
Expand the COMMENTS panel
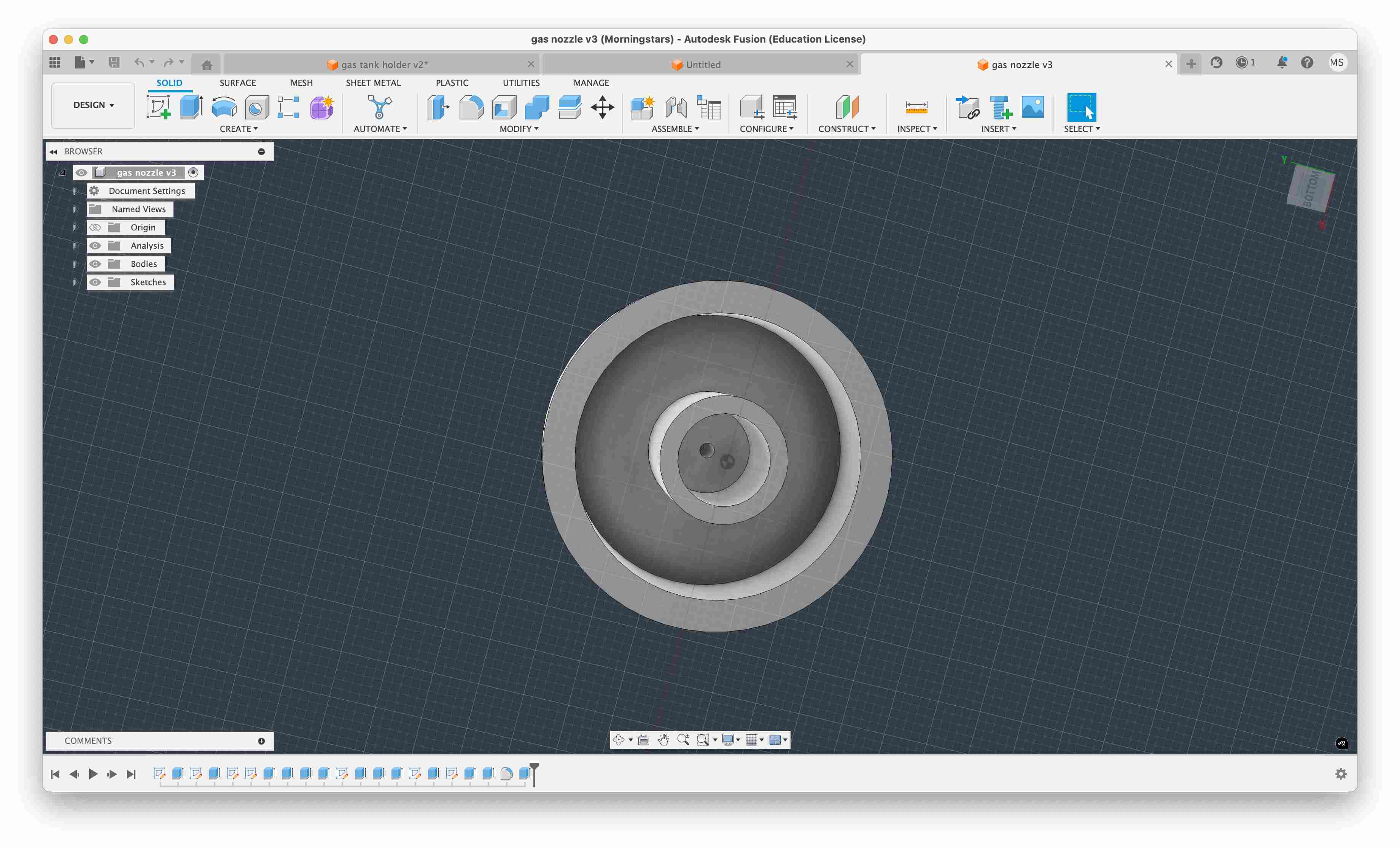[x=261, y=741]
